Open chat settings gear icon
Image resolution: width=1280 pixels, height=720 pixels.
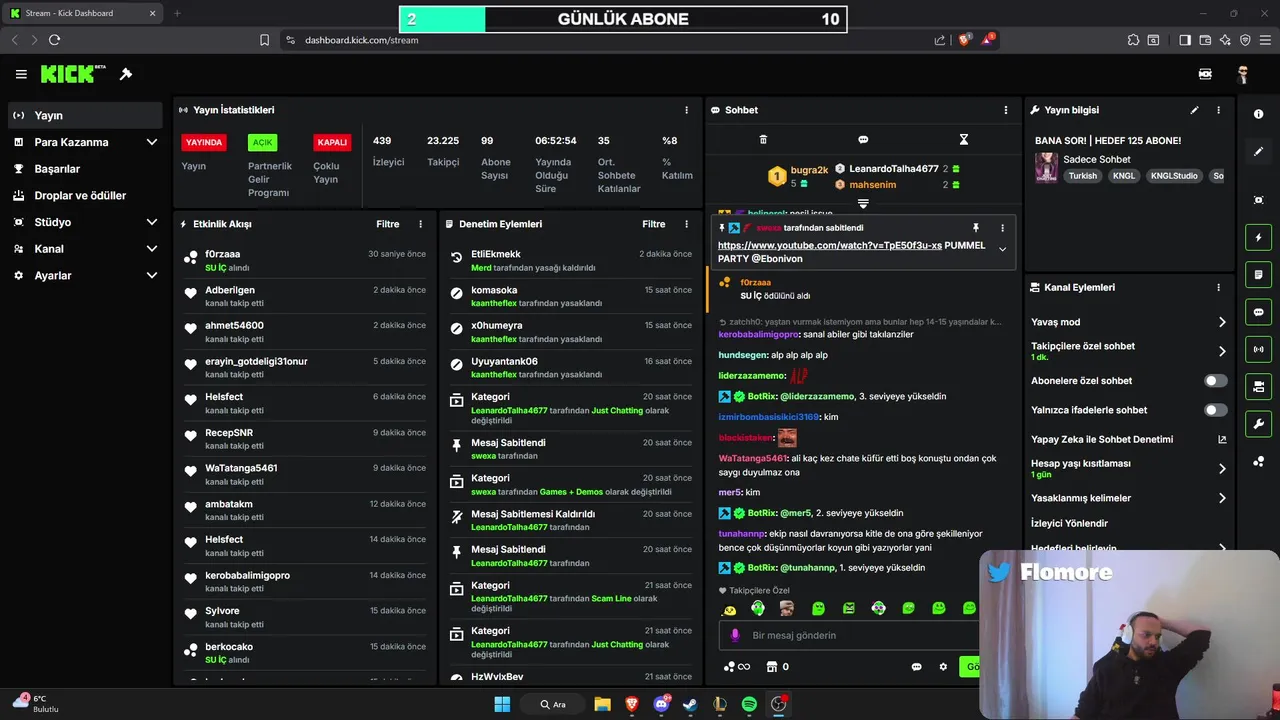point(943,667)
